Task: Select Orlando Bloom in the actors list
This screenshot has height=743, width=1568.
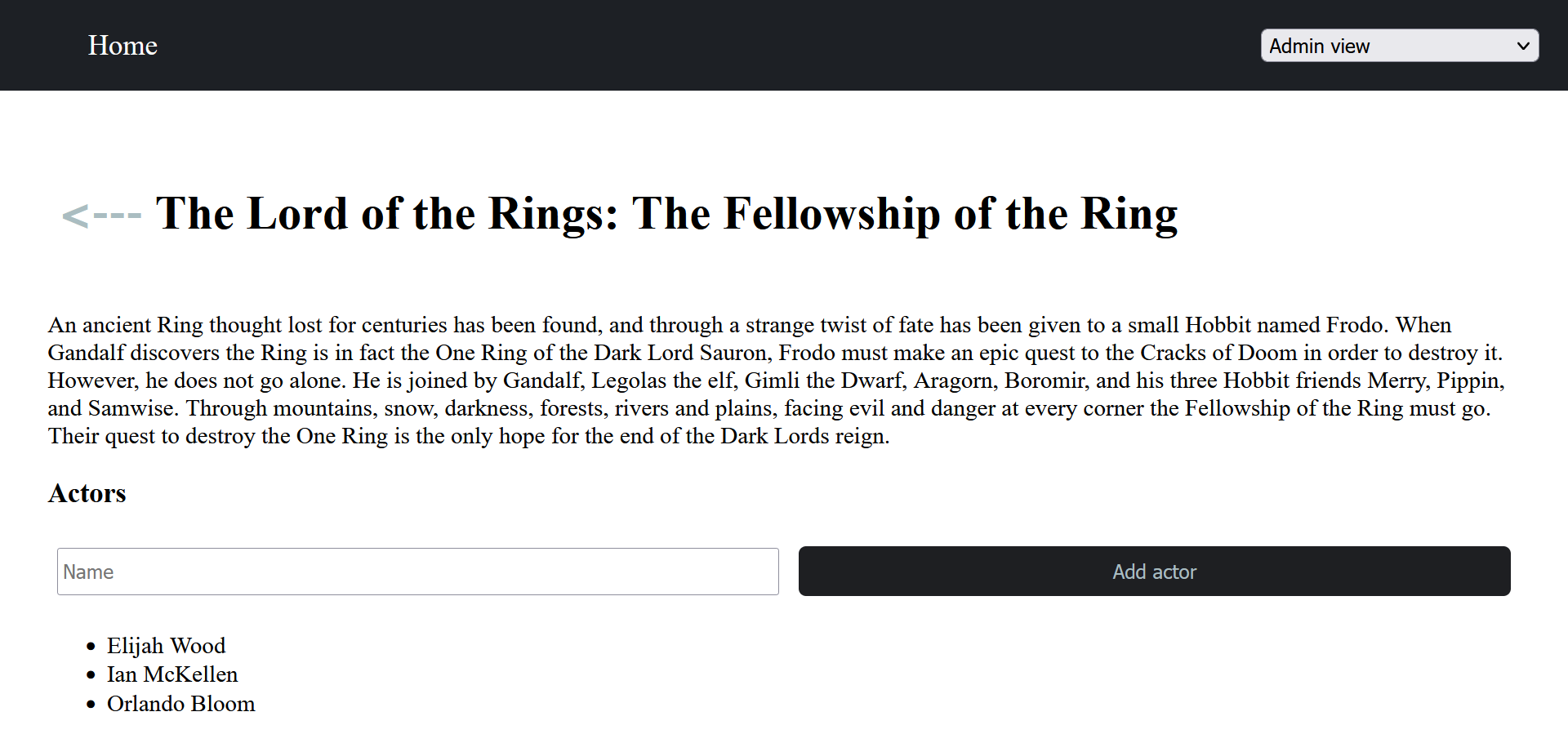Action: (180, 704)
